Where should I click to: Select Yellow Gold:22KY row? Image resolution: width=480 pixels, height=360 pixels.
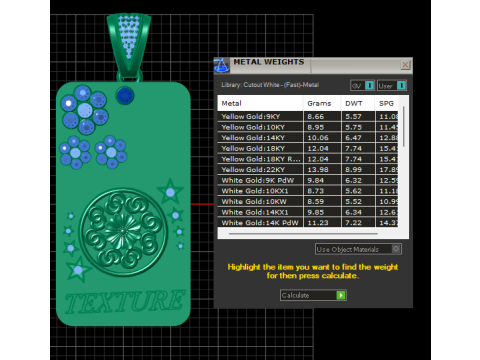point(308,170)
